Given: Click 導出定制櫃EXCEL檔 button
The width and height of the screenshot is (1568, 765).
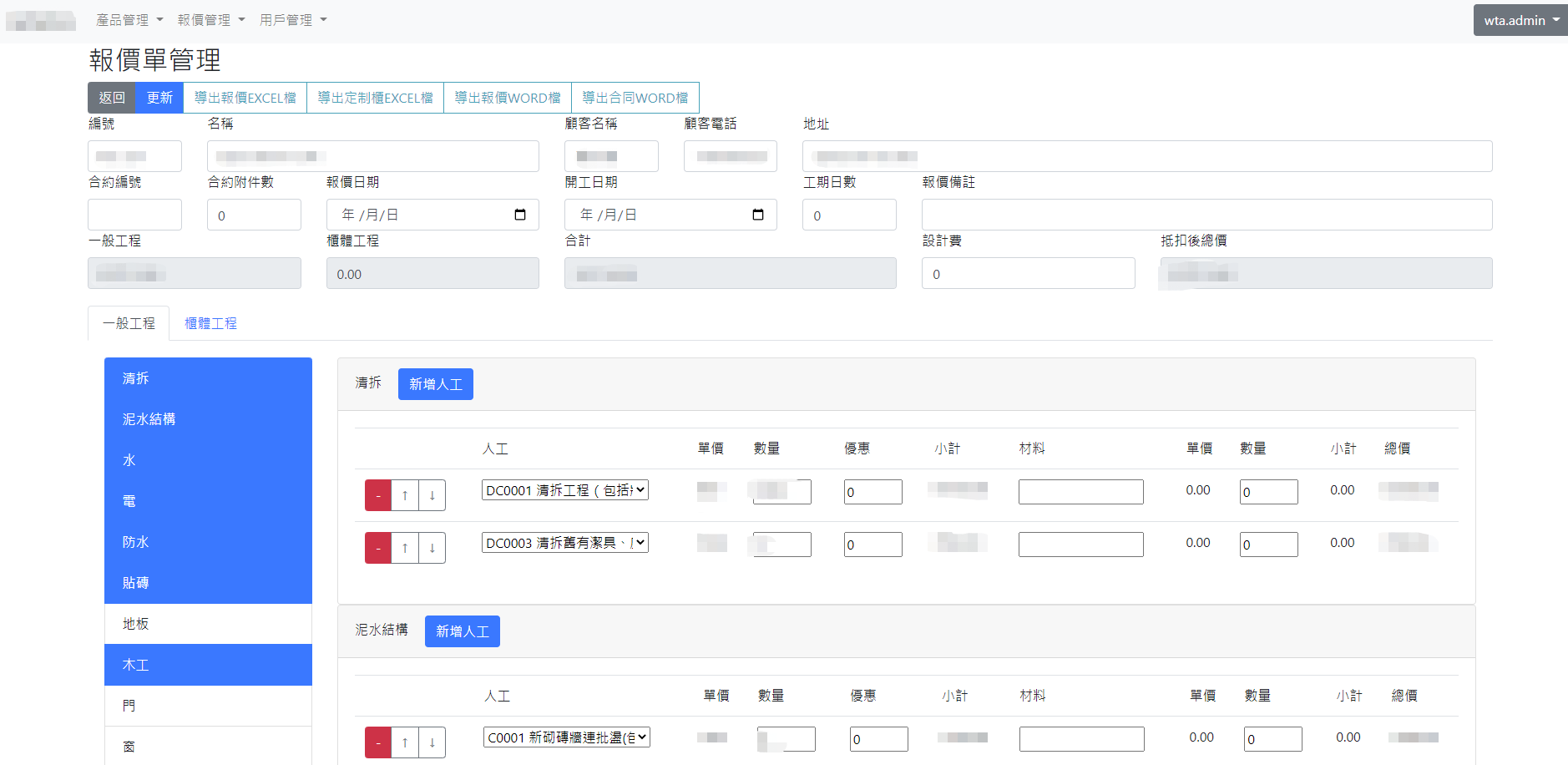Looking at the screenshot, I should point(376,98).
